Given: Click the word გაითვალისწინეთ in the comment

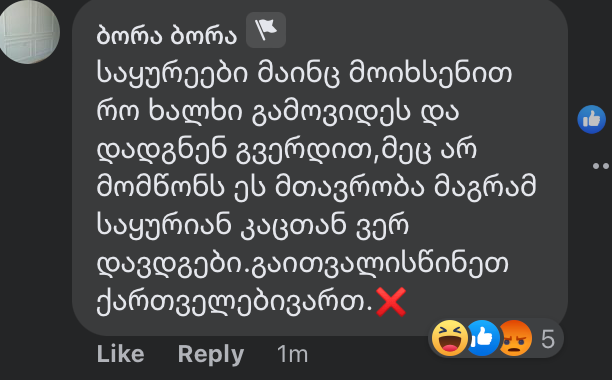Looking at the screenshot, I should [380, 264].
